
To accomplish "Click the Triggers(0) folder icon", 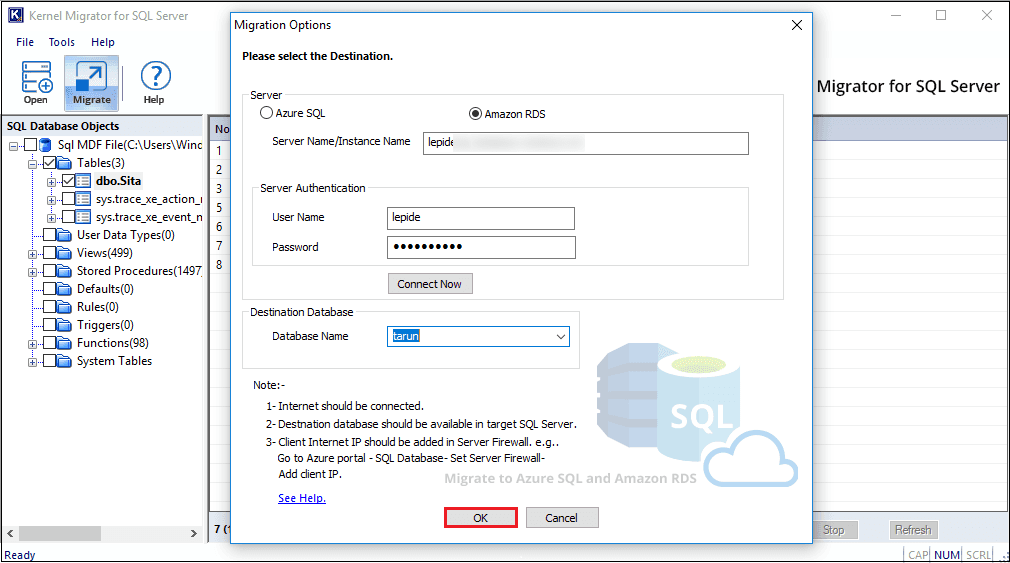I will (x=64, y=325).
